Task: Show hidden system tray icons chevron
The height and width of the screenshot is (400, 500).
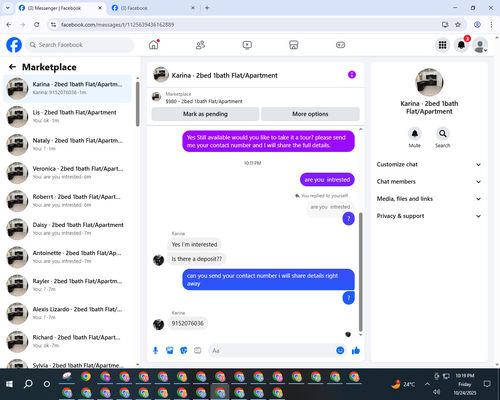Action: pyautogui.click(x=427, y=384)
